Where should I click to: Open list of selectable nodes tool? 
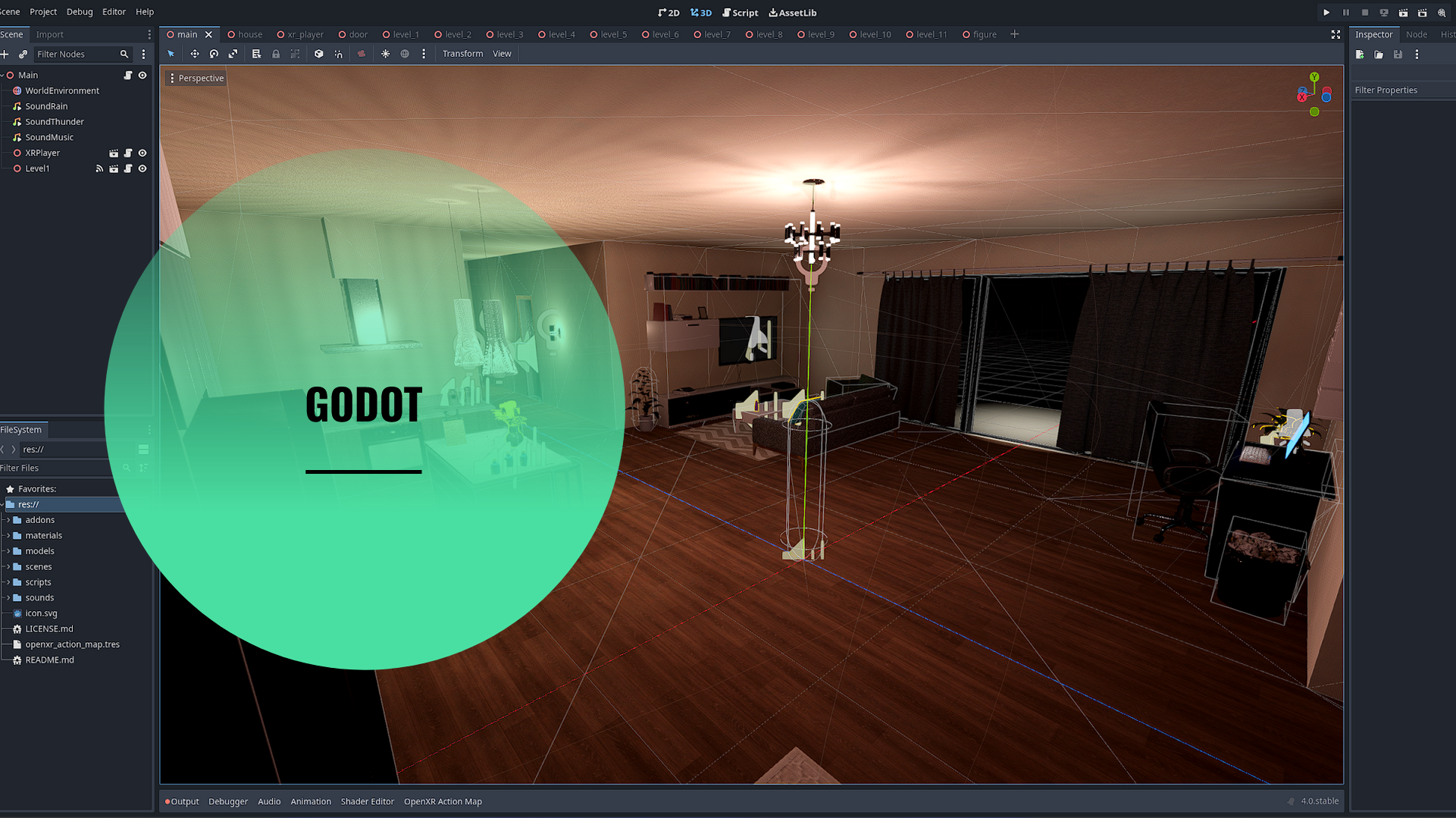click(256, 54)
